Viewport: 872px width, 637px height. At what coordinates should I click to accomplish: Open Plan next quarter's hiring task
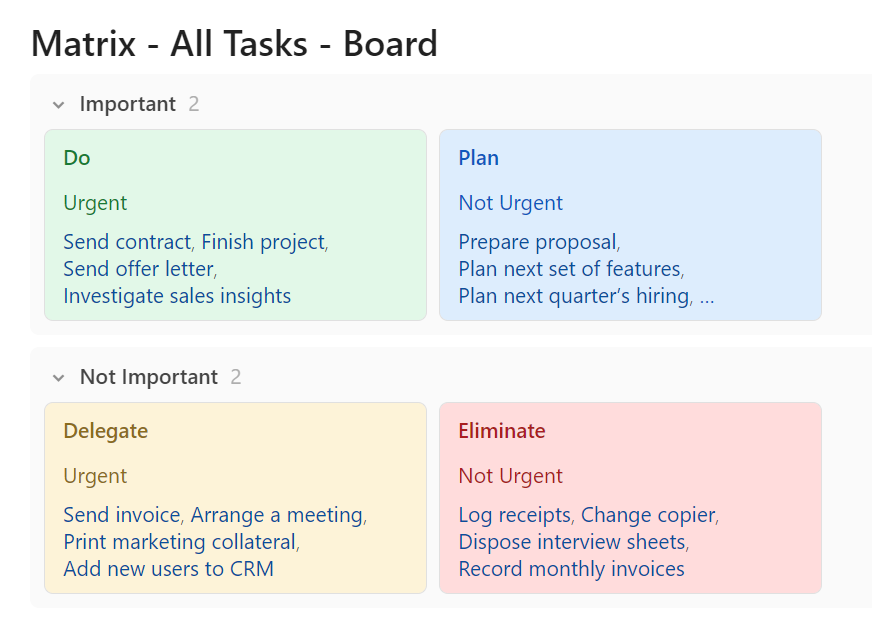point(573,296)
